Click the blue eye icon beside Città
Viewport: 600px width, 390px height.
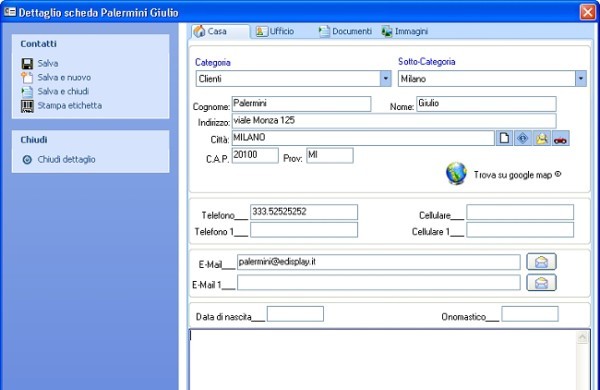[523, 138]
